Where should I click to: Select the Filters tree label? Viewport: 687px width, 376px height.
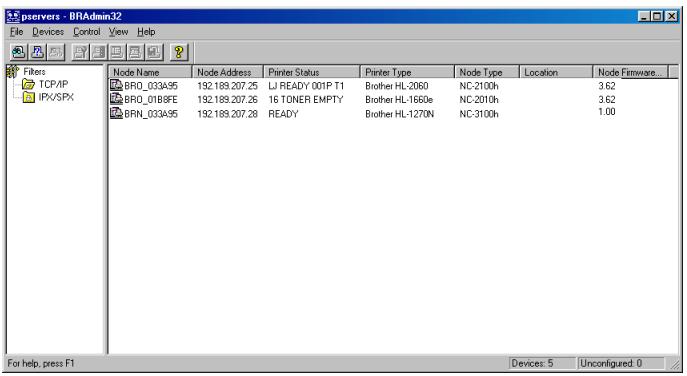[34, 71]
